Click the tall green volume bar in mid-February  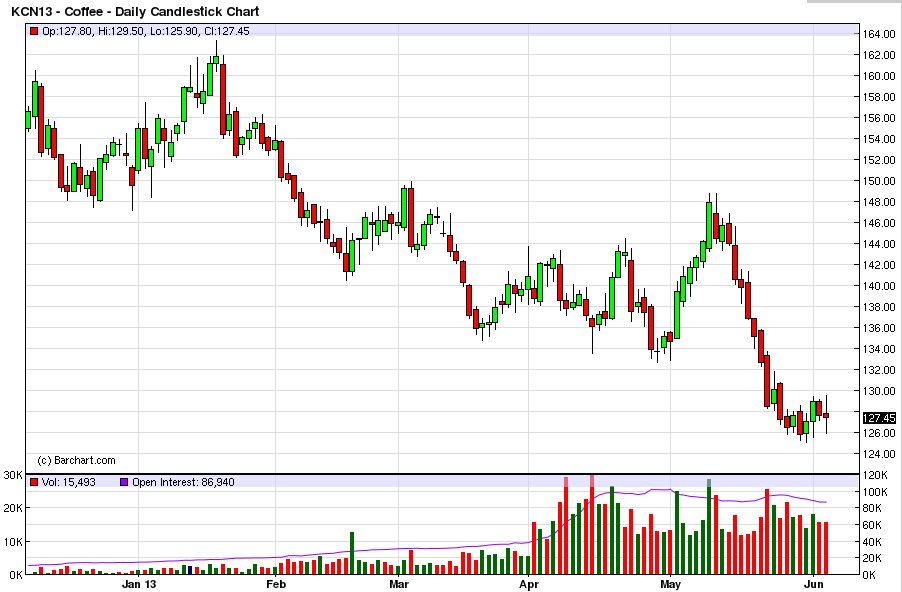pos(352,553)
